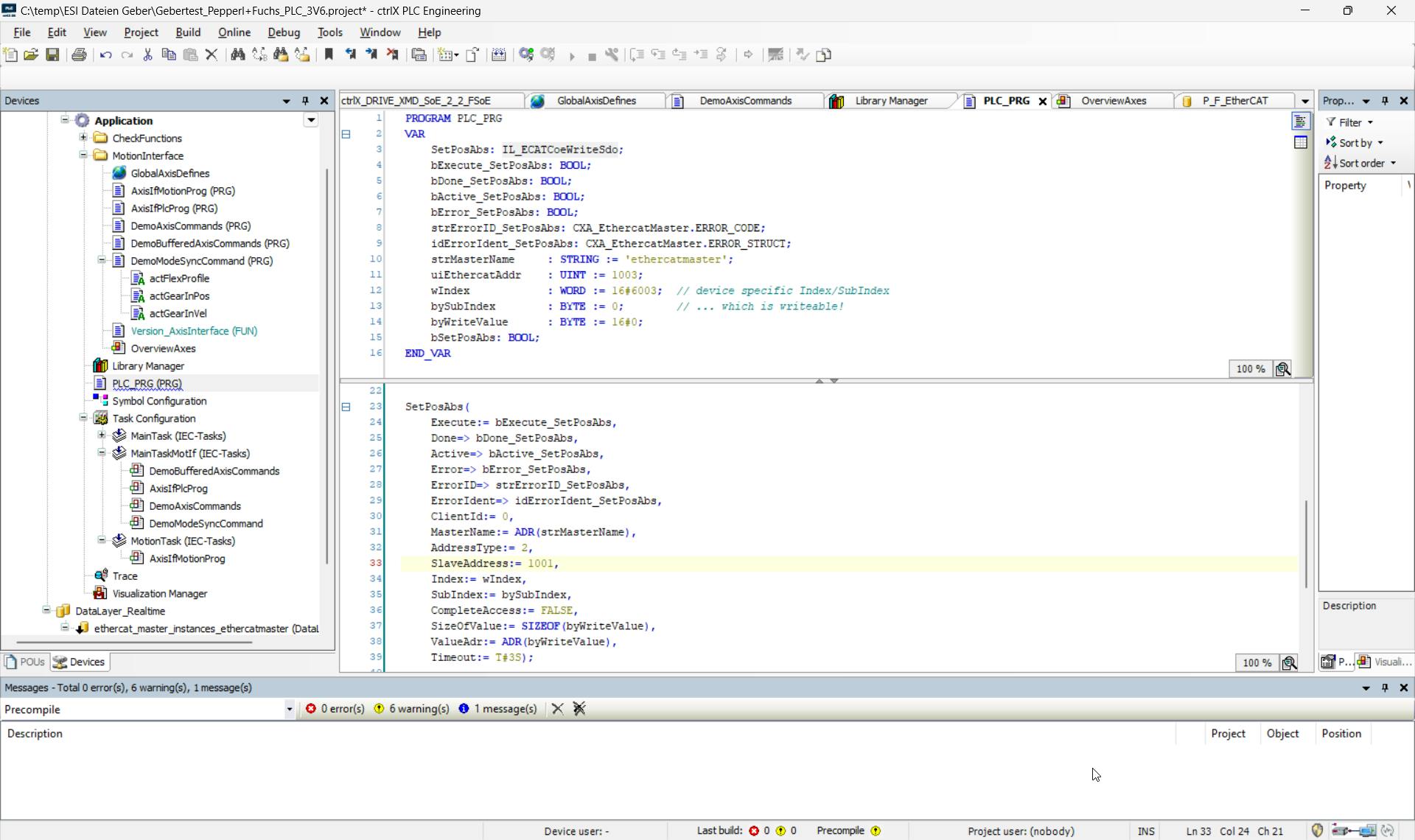Click the Sort by button
1415x840 pixels.
pos(1355,143)
